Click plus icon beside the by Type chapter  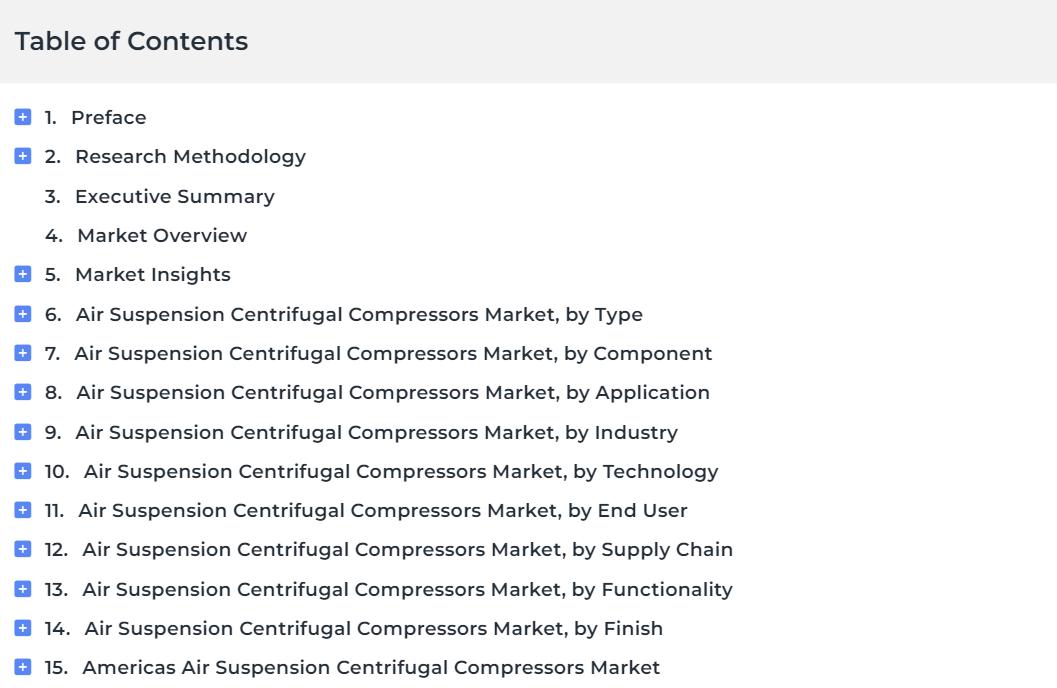tap(23, 314)
